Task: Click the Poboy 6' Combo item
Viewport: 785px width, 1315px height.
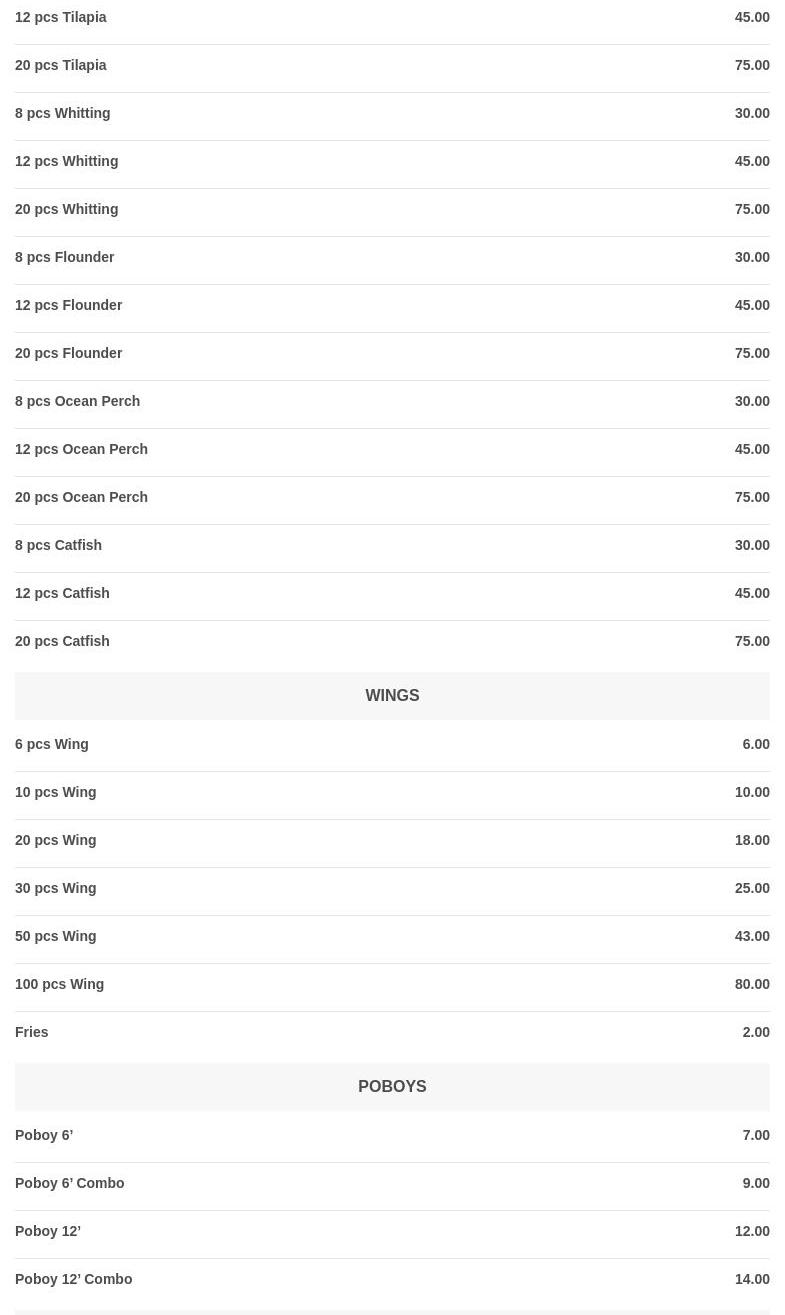Action: coord(70,1183)
